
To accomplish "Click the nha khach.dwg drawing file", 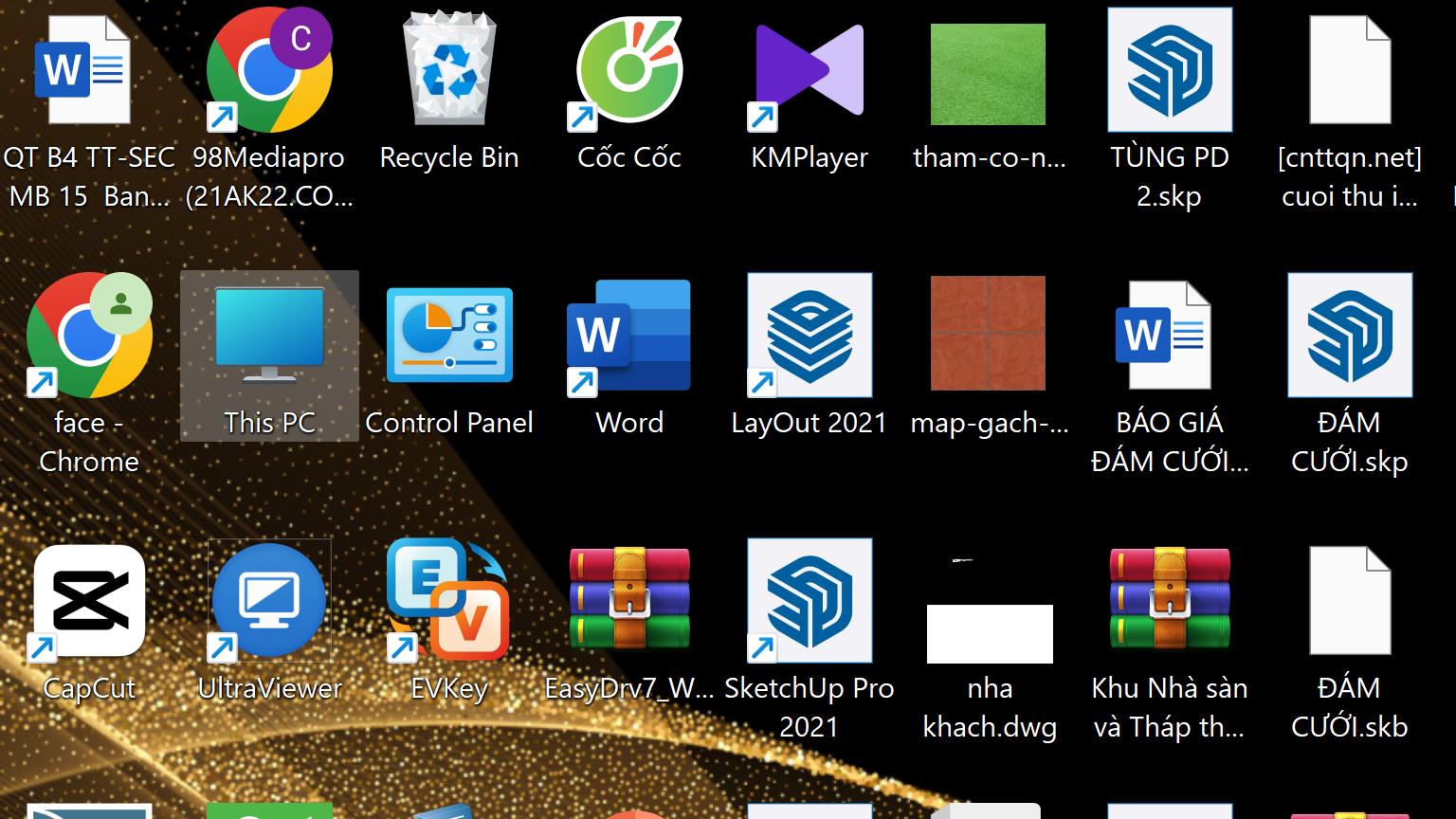I will tap(989, 626).
